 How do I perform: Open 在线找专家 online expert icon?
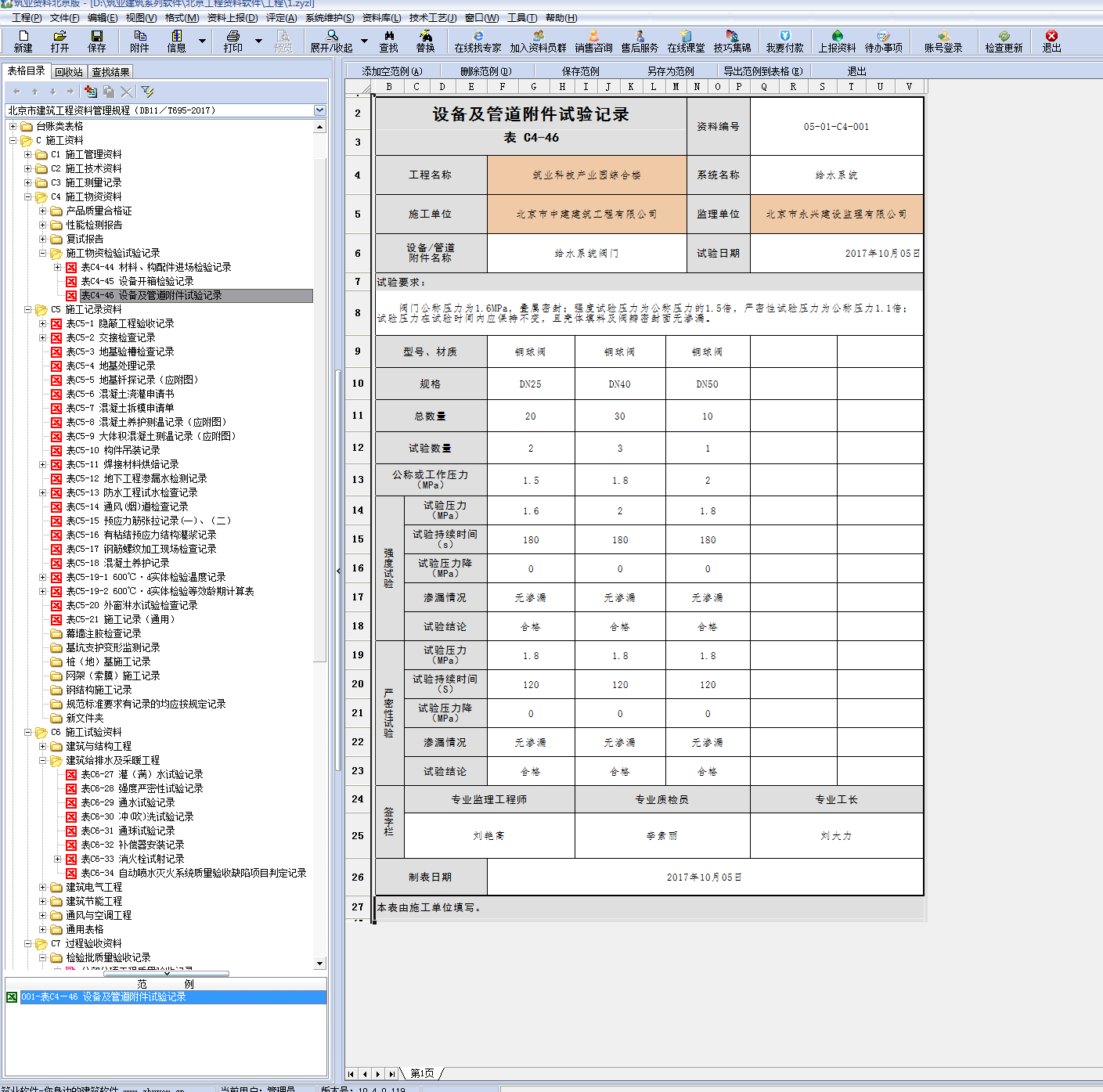pos(478,41)
